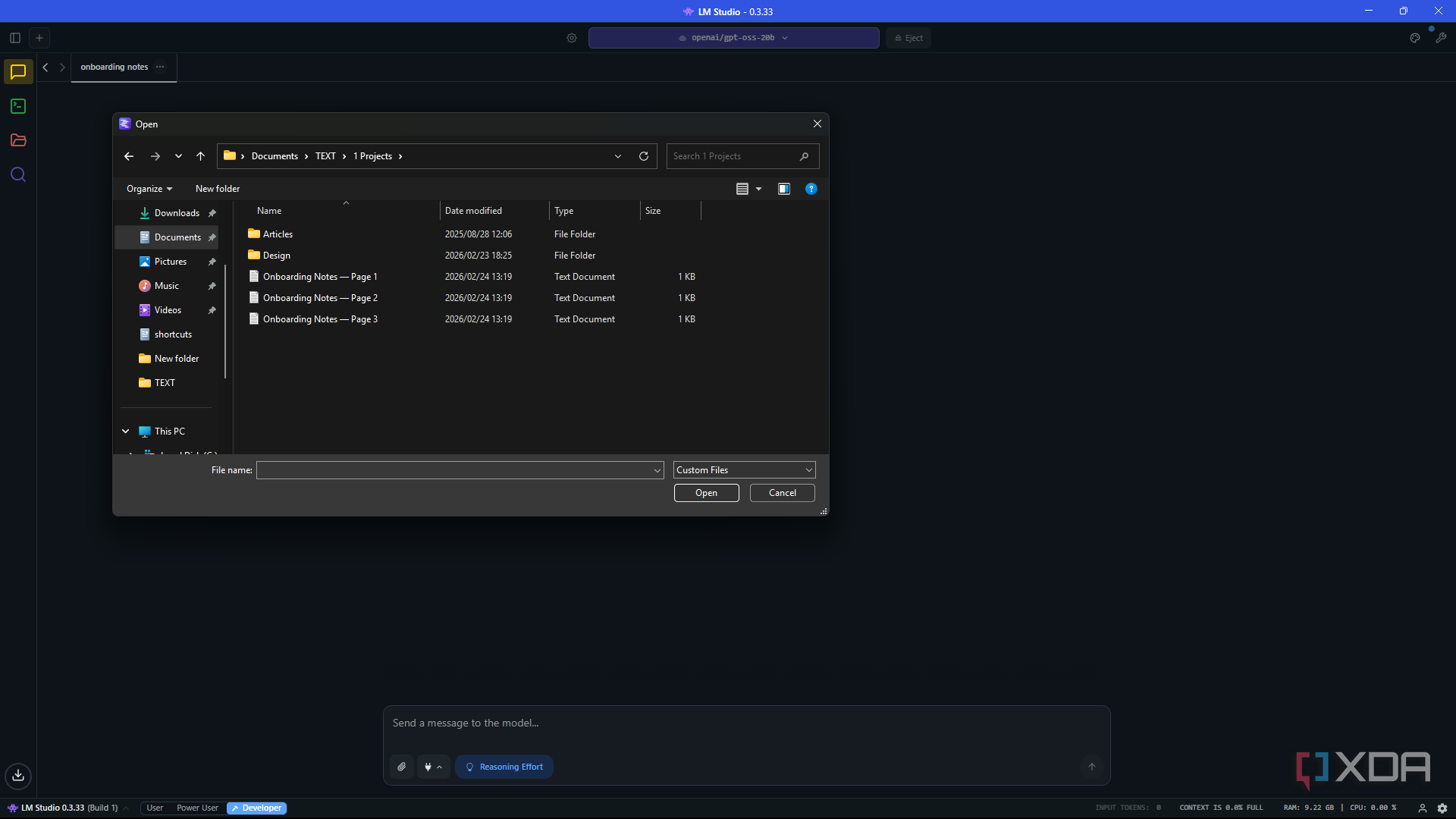Click the model settings gear icon
Viewport: 1456px width, 819px height.
572,38
